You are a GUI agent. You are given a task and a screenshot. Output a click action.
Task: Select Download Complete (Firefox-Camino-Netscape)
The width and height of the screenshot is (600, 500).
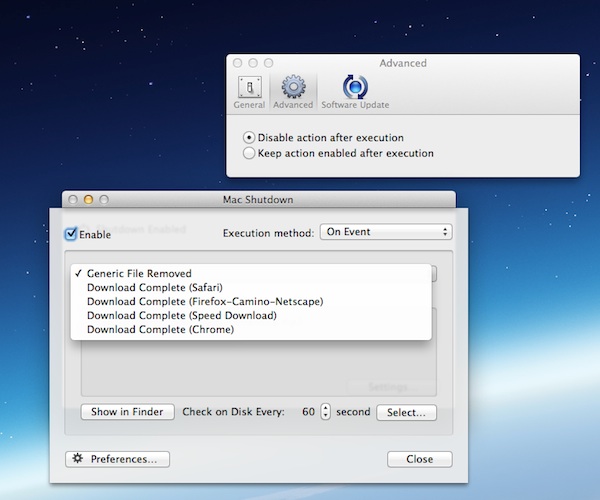click(x=204, y=301)
